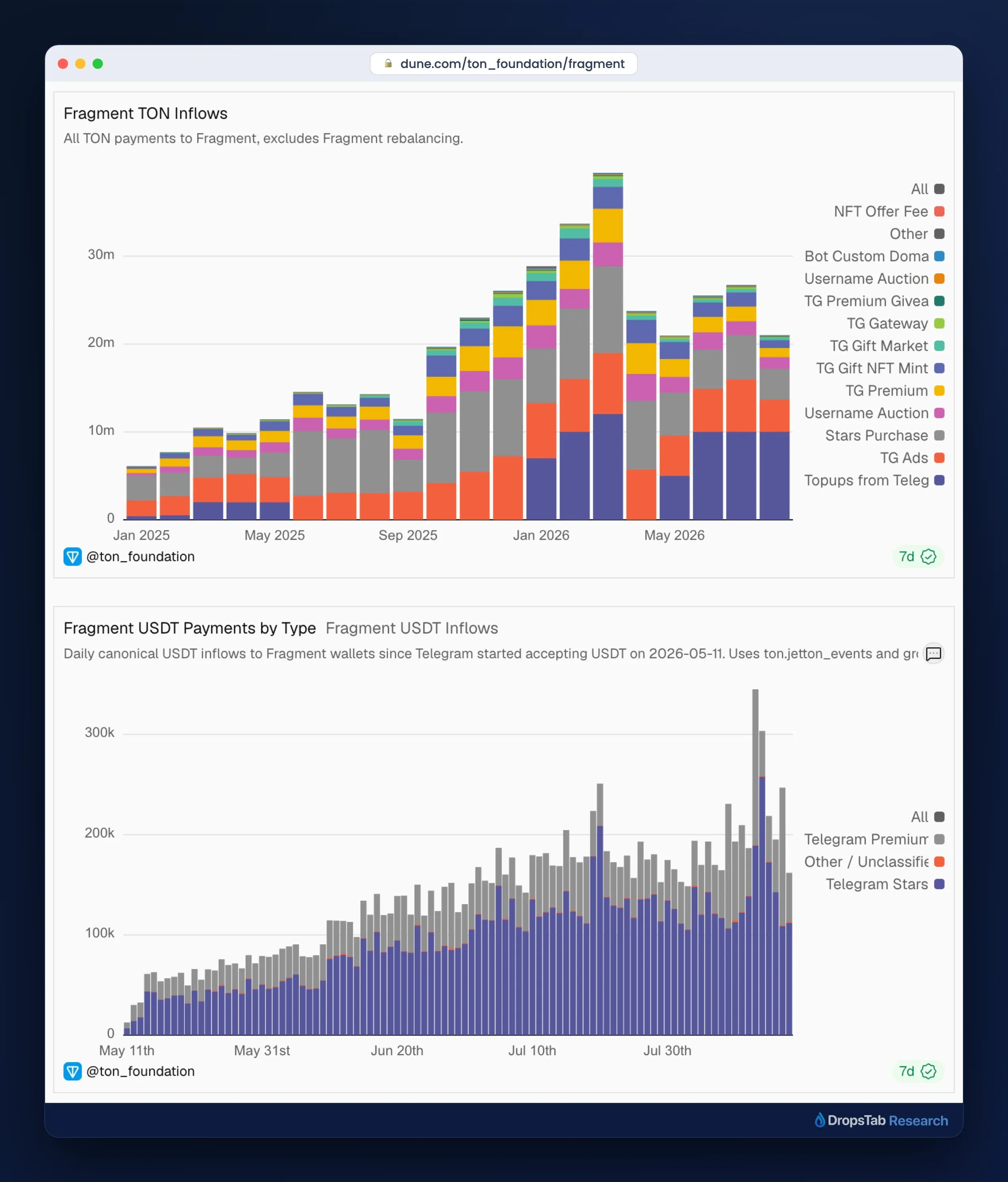Click the 'May 31st' x-axis label
Image resolution: width=1008 pixels, height=1182 pixels.
(262, 1050)
